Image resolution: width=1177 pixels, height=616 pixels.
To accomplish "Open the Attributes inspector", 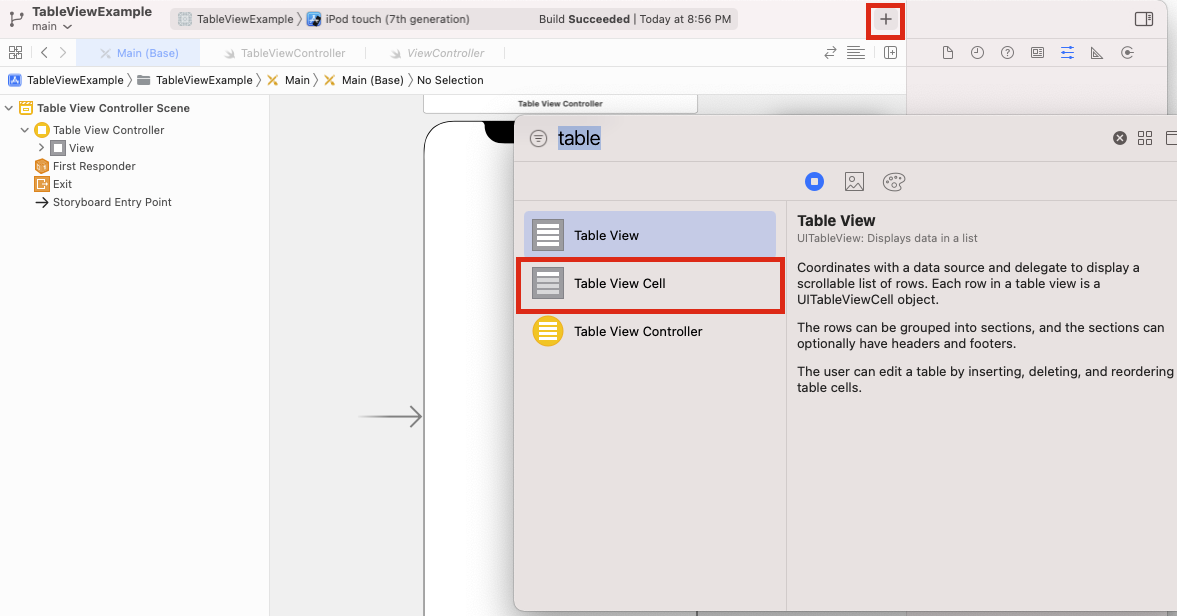I will click(1067, 53).
